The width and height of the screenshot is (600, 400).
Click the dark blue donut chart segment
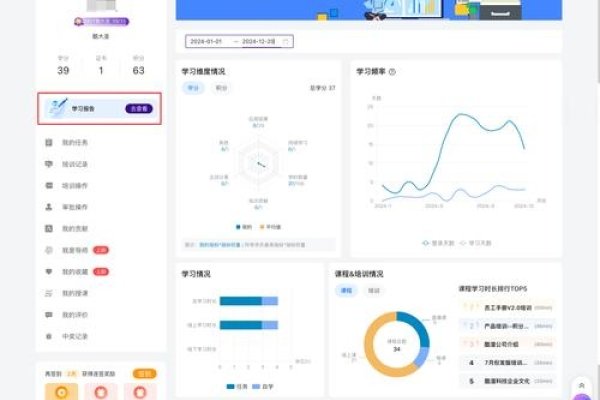[417, 325]
